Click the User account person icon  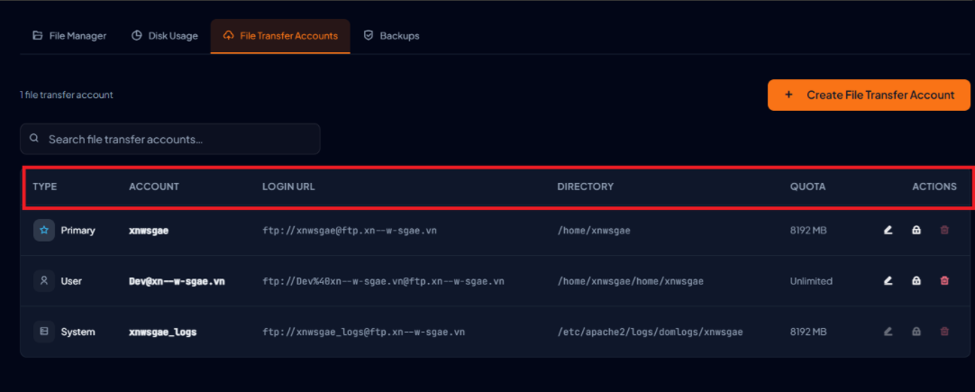44,281
